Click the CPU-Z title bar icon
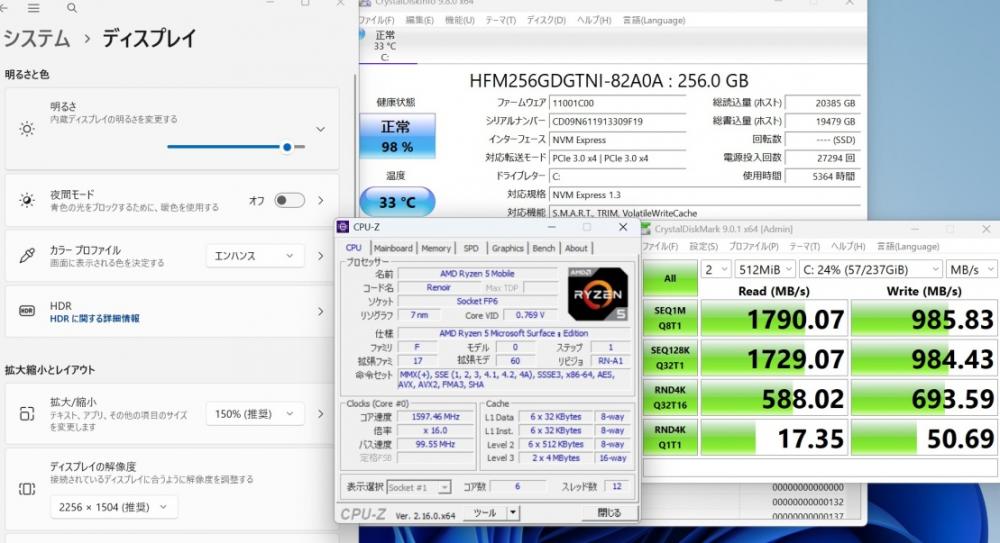This screenshot has height=543, width=1000. (343, 227)
